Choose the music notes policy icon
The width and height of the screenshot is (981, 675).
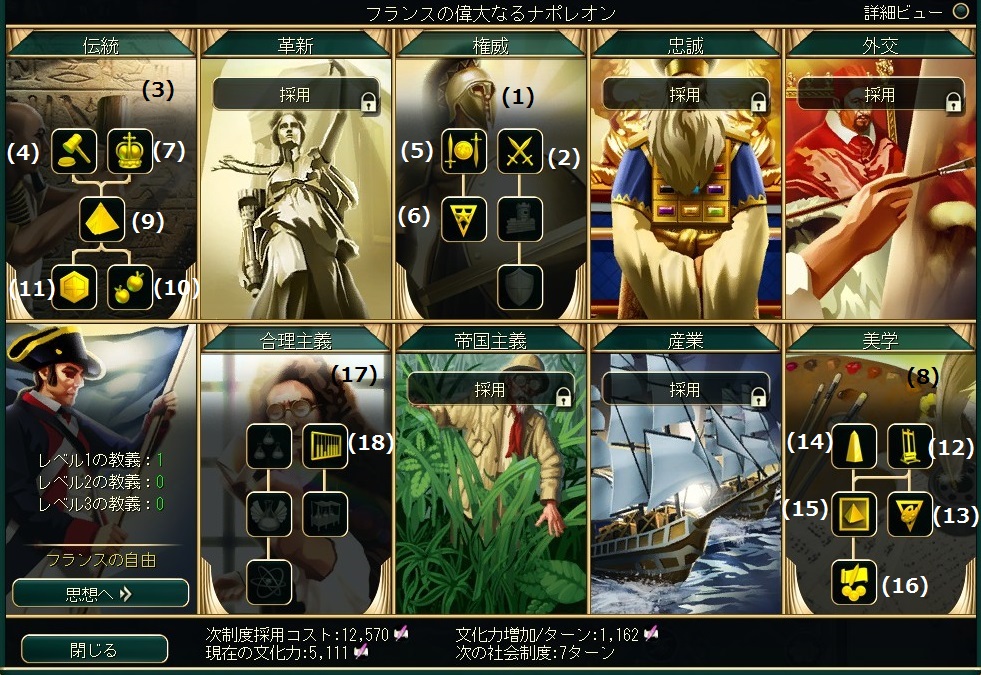point(854,582)
